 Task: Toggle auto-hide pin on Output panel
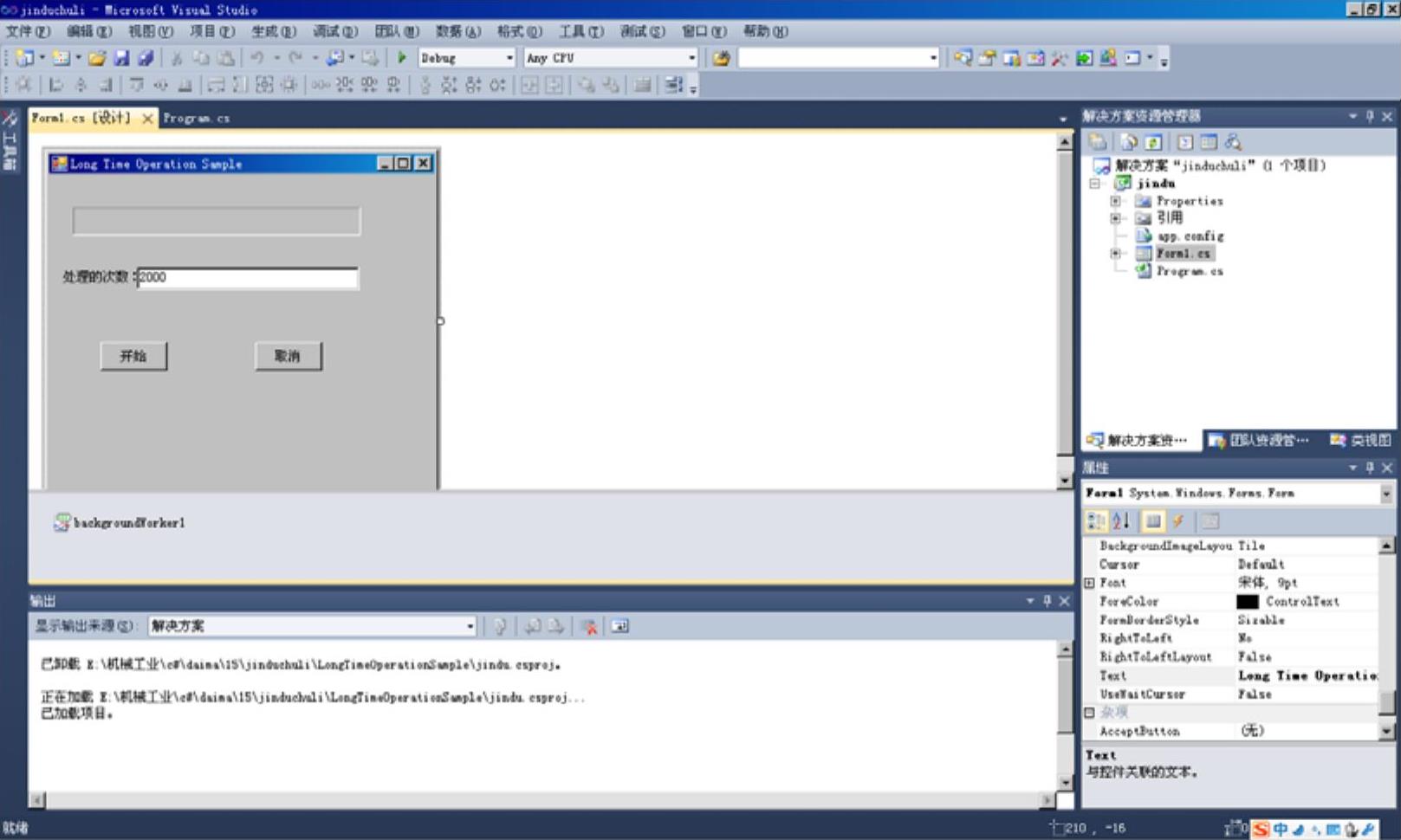(x=1048, y=601)
